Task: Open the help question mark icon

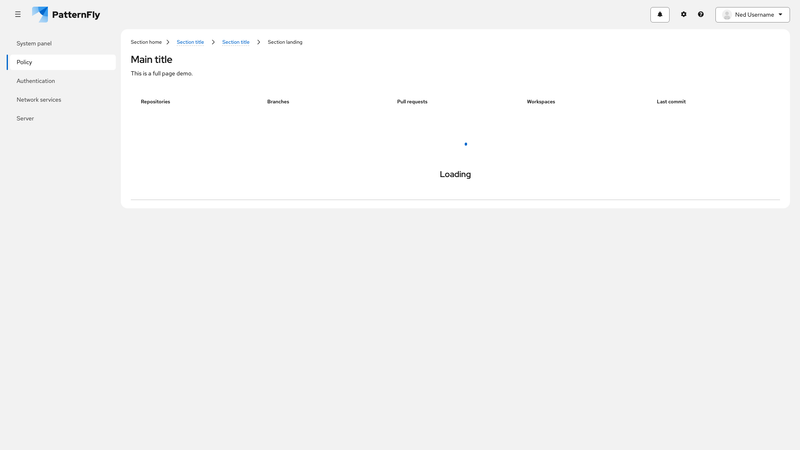Action: click(701, 14)
